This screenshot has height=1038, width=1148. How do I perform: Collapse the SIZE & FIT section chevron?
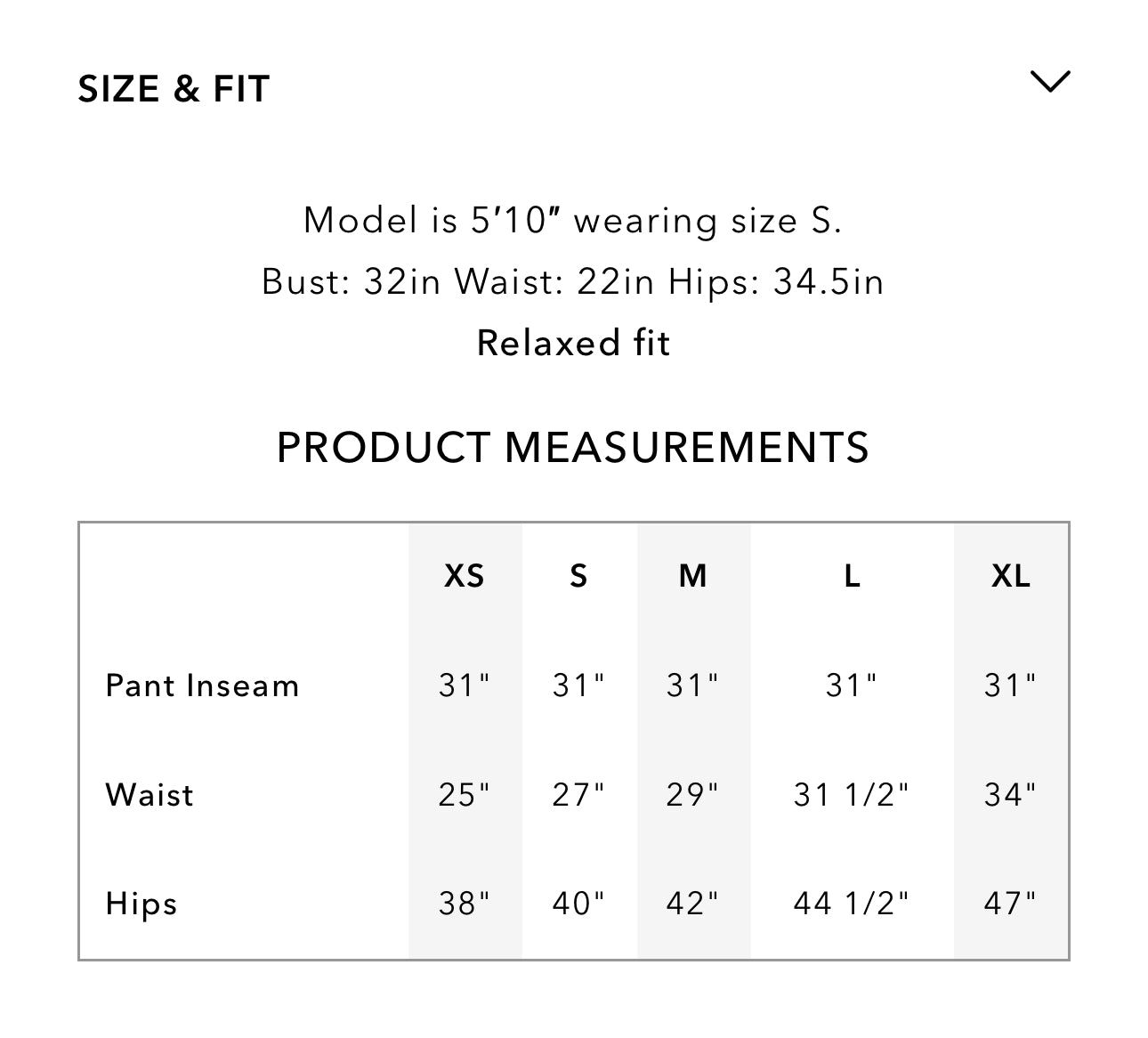(x=1053, y=82)
